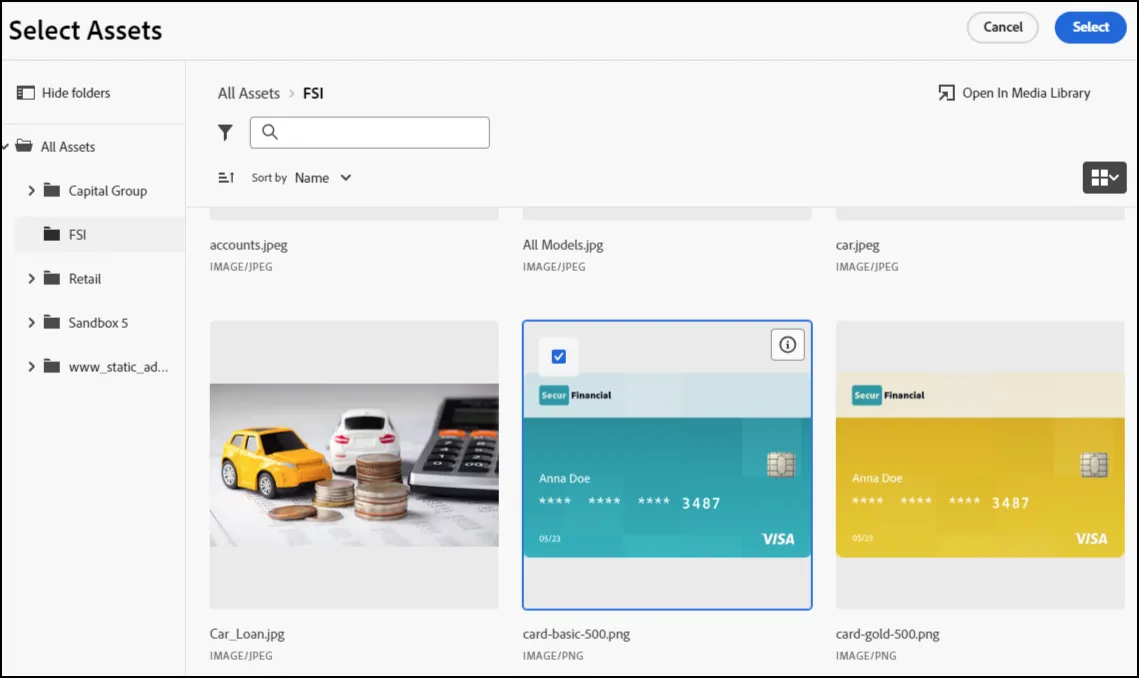Image resolution: width=1139 pixels, height=678 pixels.
Task: Click the Hide folders label
Action: click(x=76, y=93)
